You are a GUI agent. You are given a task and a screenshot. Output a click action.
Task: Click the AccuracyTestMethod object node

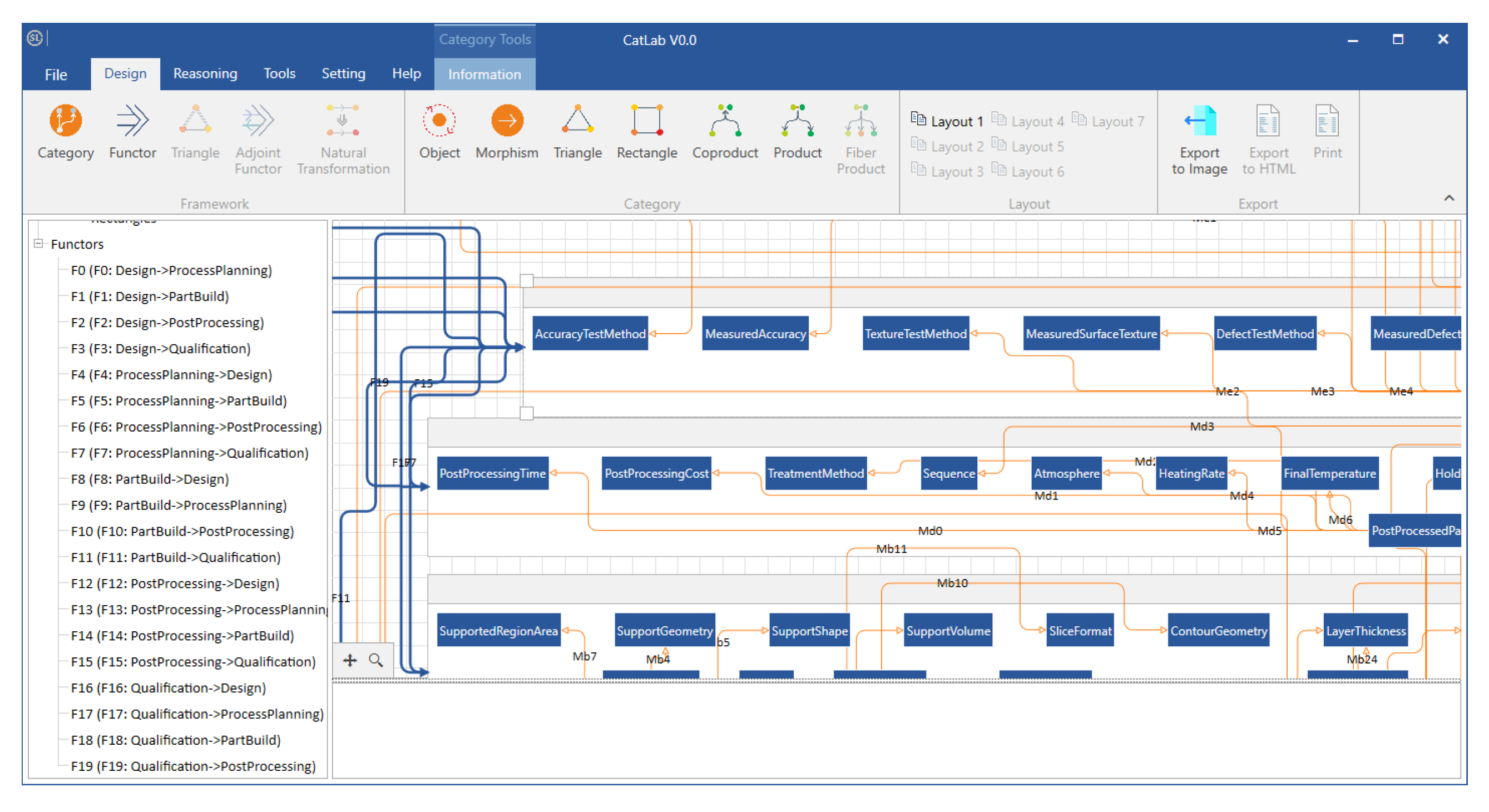590,334
